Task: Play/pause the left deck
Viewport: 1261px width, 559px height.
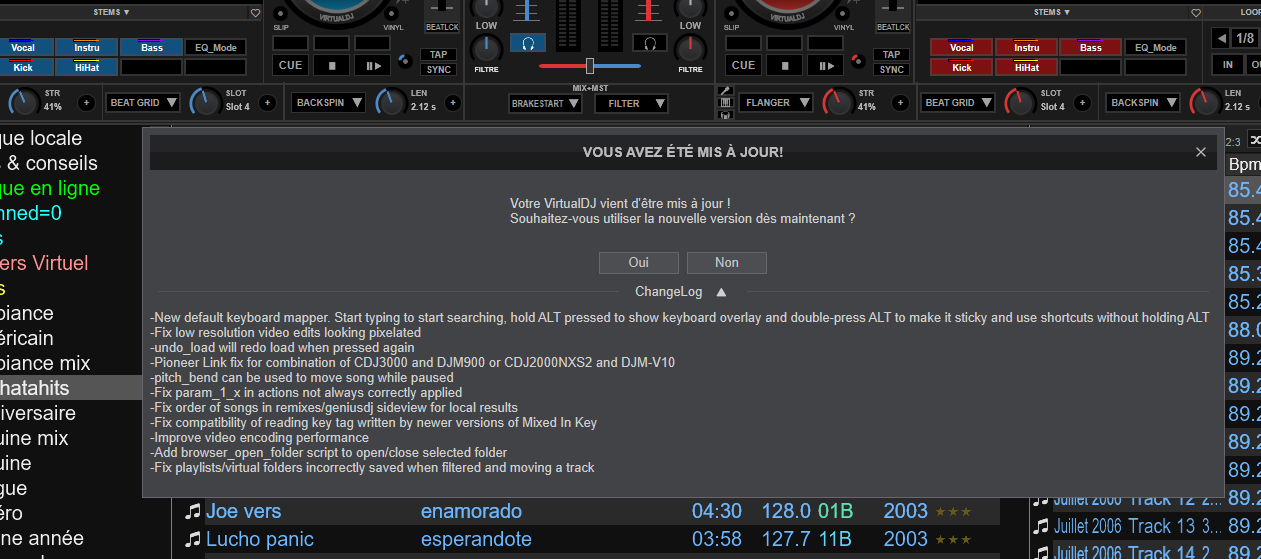Action: point(372,65)
